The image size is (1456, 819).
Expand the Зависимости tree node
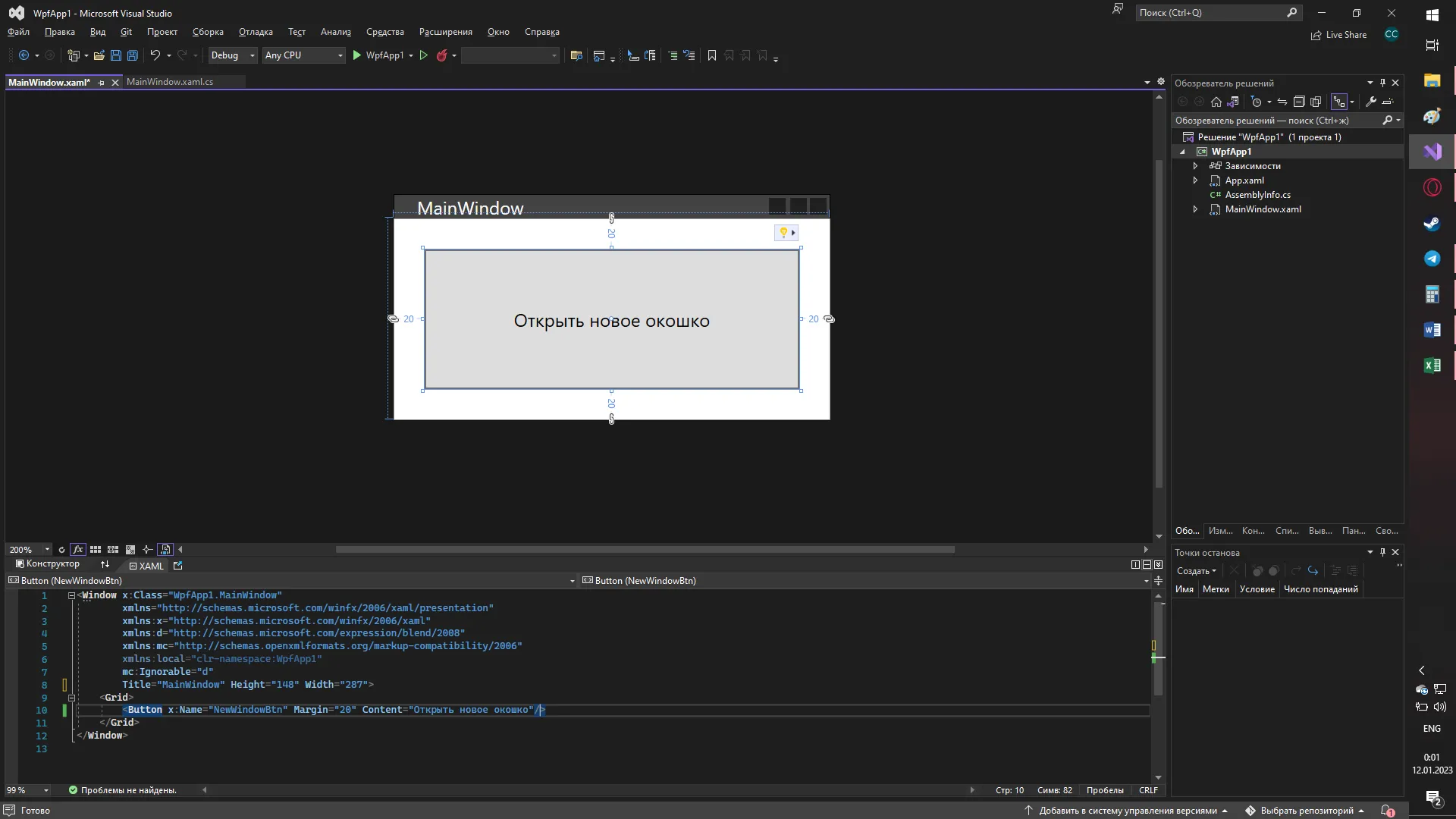click(1195, 166)
